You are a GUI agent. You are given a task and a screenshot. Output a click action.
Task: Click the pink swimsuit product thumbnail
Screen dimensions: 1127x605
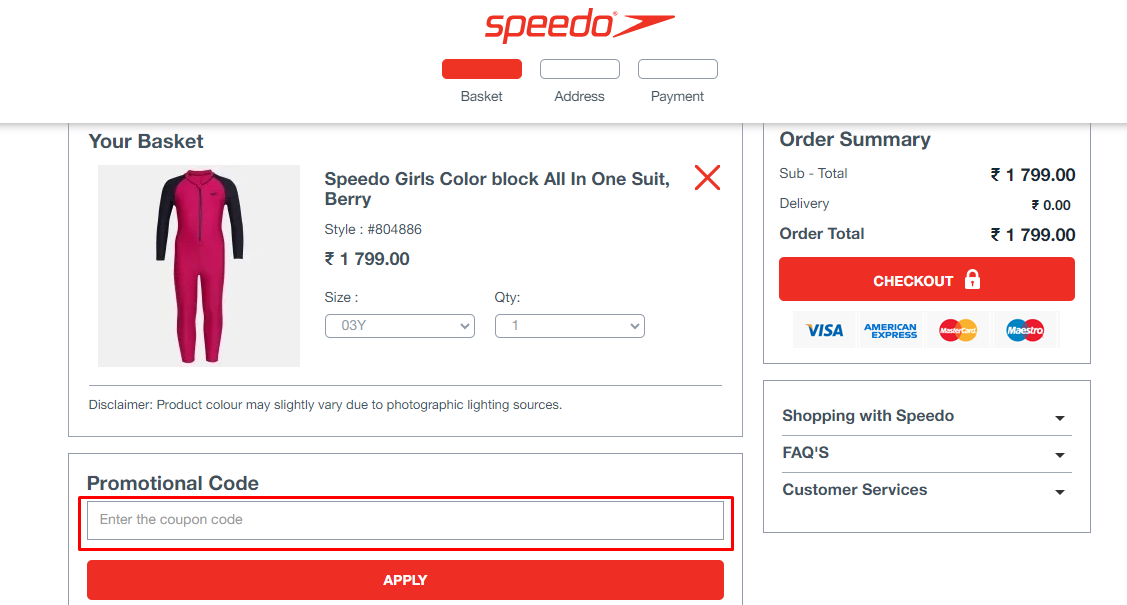(x=198, y=266)
